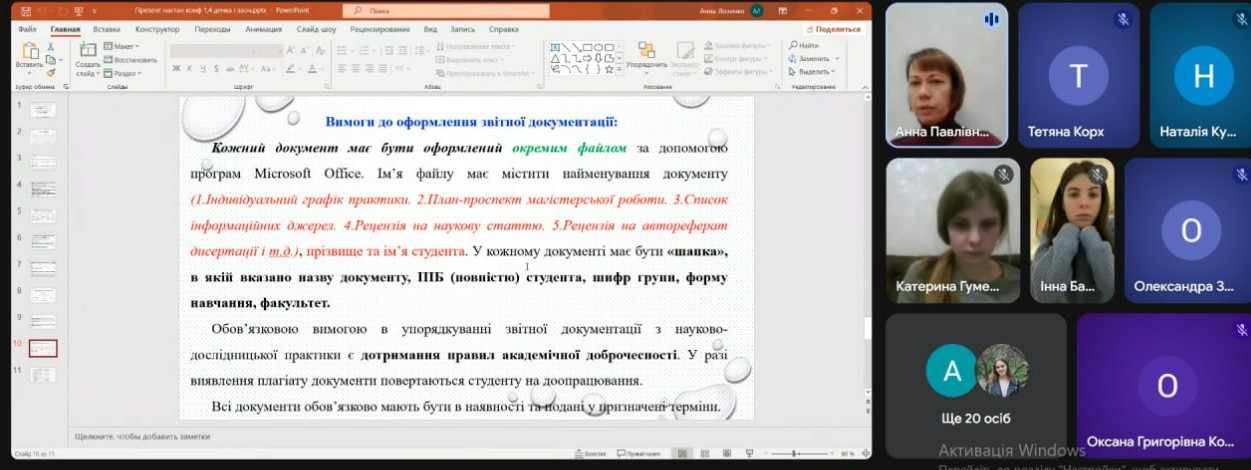This screenshot has height=470, width=1251.
Task: Click the search (Поиск) field in title bar
Action: tap(446, 10)
